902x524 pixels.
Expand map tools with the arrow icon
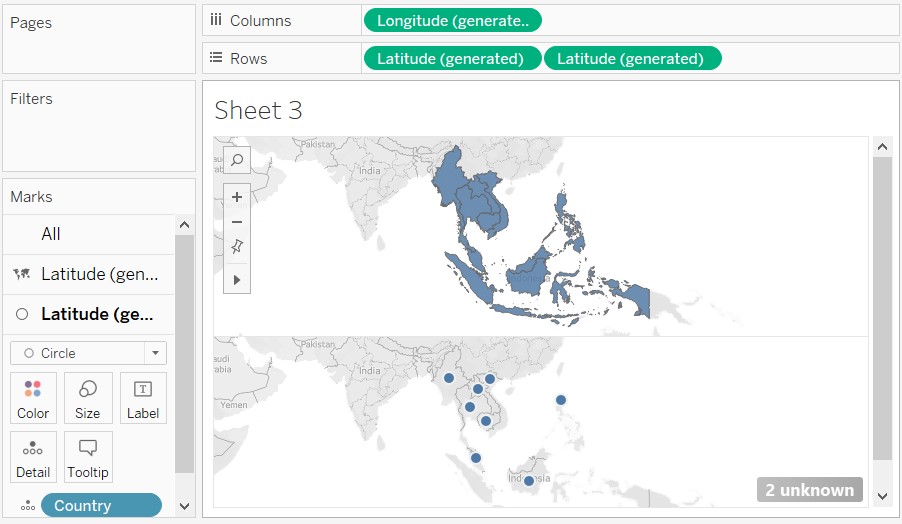coord(236,280)
